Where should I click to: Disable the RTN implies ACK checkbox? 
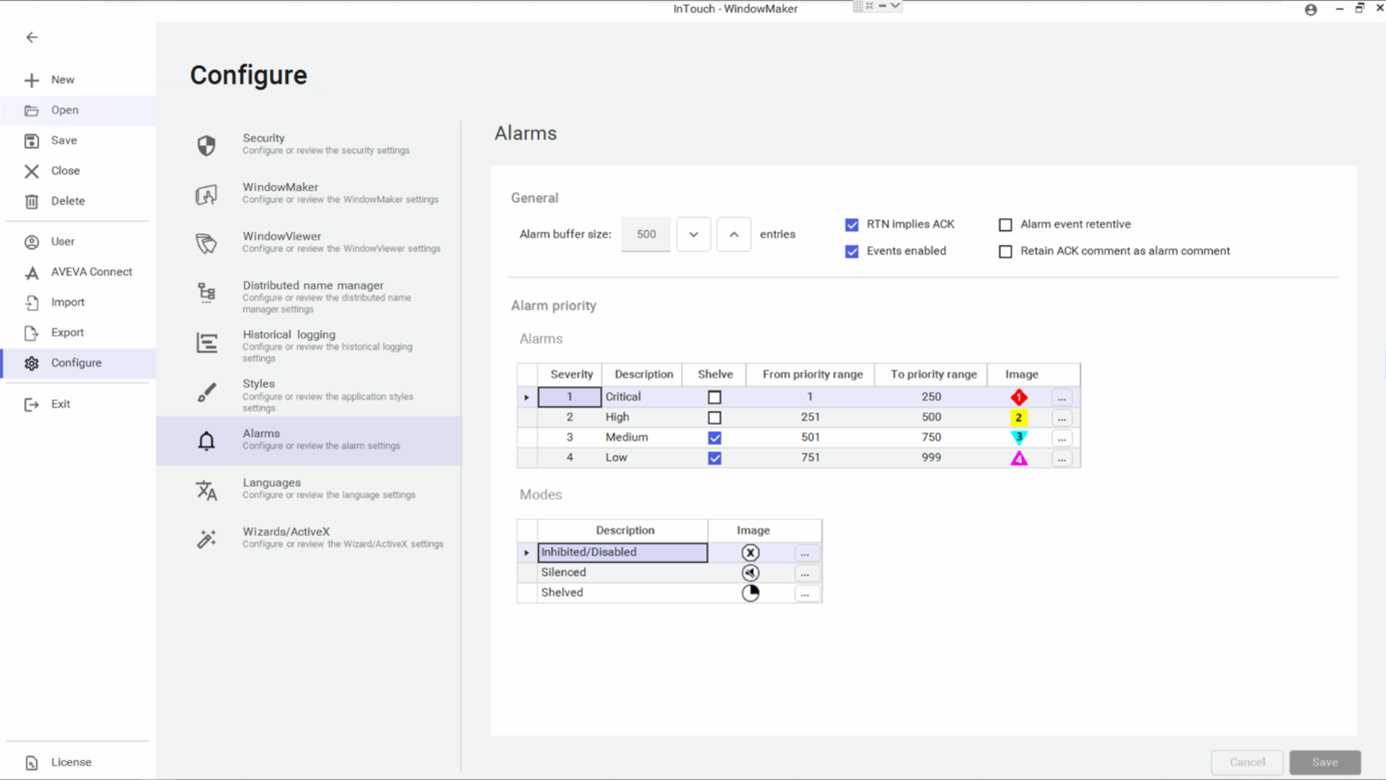pyautogui.click(x=852, y=225)
